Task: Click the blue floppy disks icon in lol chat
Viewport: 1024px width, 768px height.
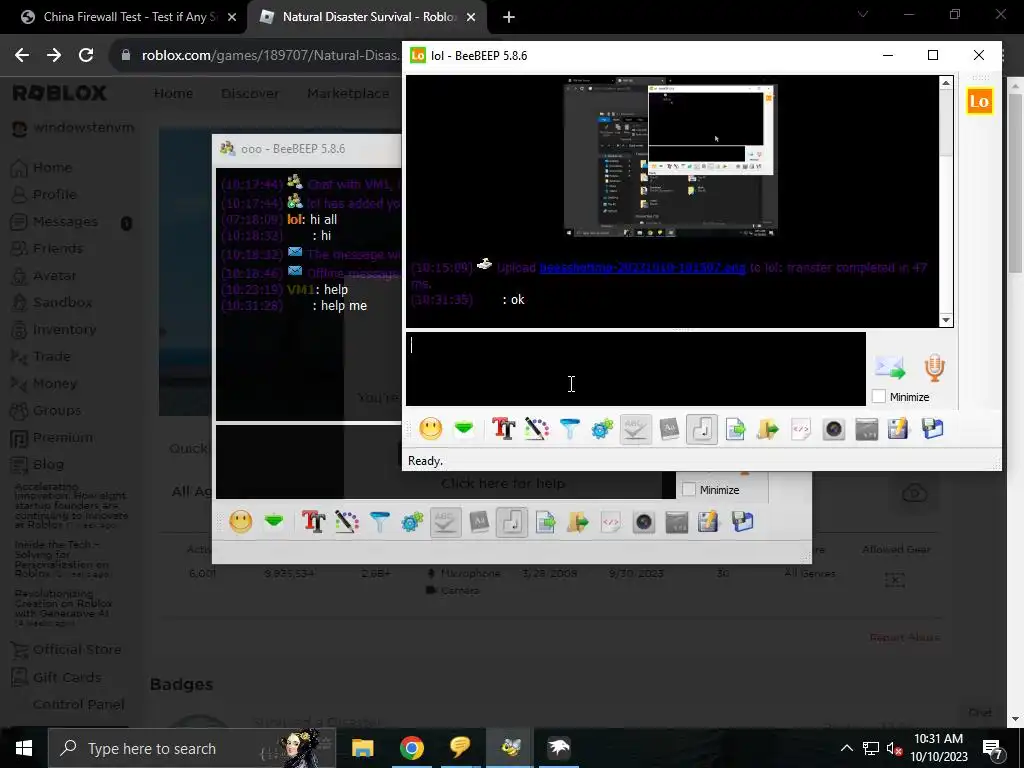Action: coord(933,429)
